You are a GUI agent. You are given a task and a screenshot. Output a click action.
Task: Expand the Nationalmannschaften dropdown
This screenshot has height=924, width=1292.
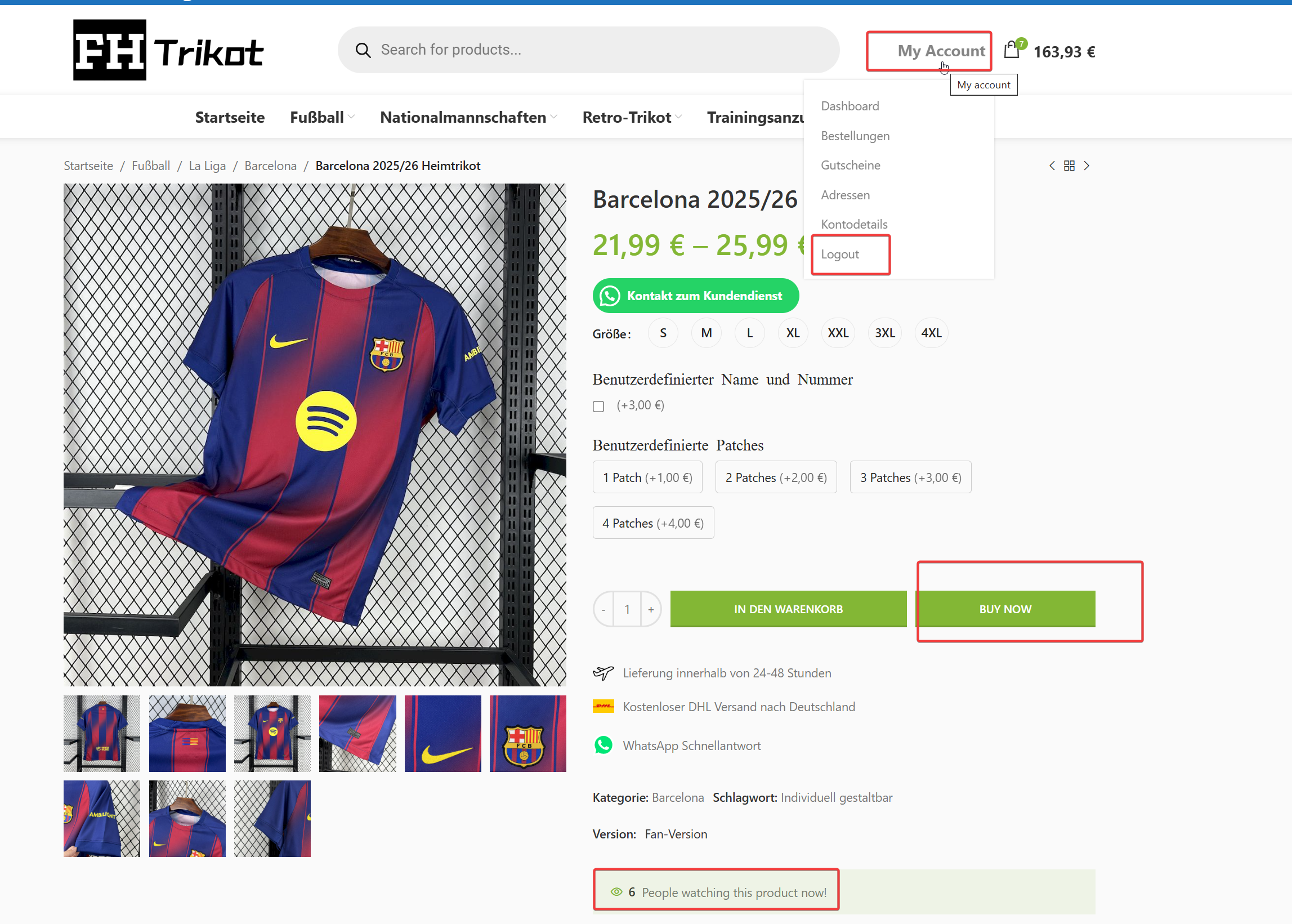coord(468,117)
